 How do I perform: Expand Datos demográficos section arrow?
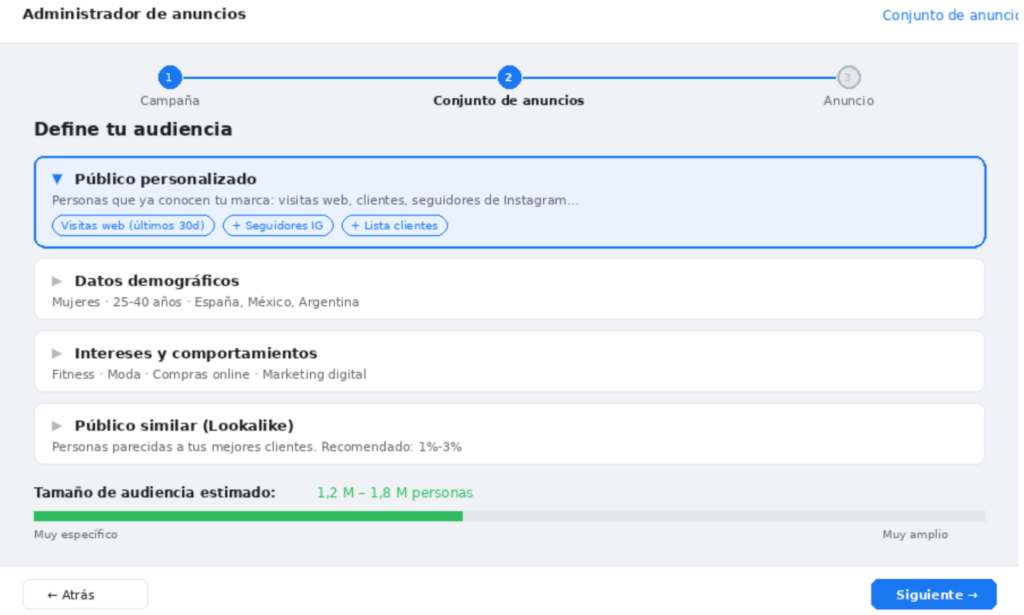click(57, 281)
